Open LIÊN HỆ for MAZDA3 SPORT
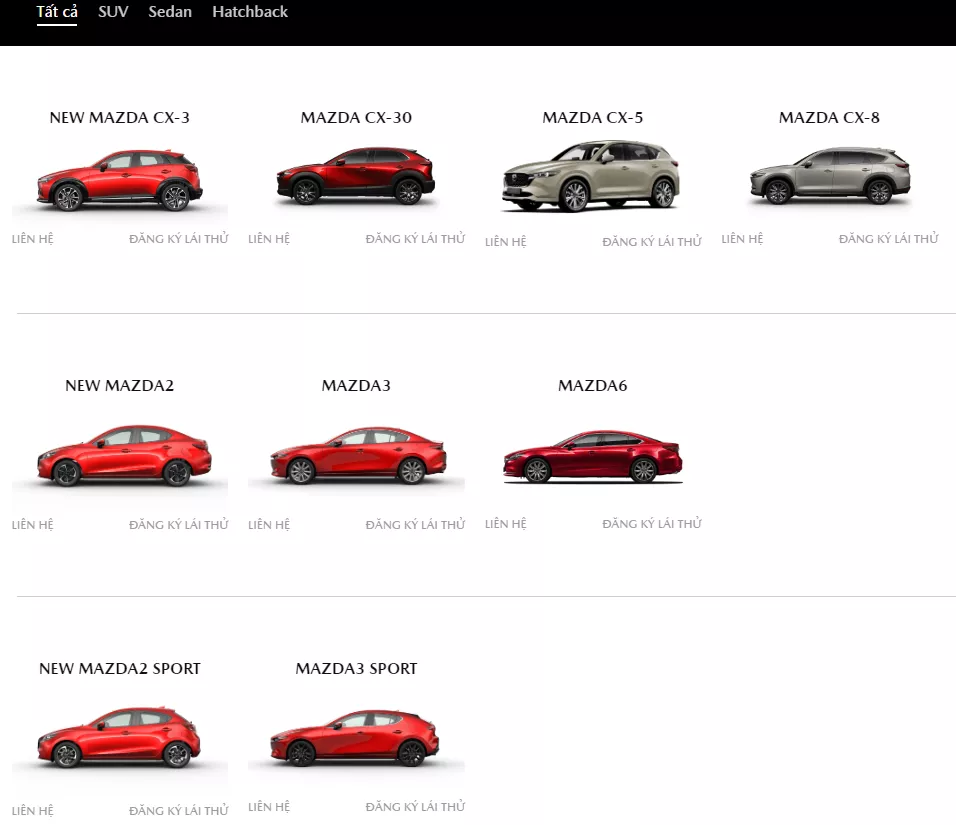 point(269,806)
